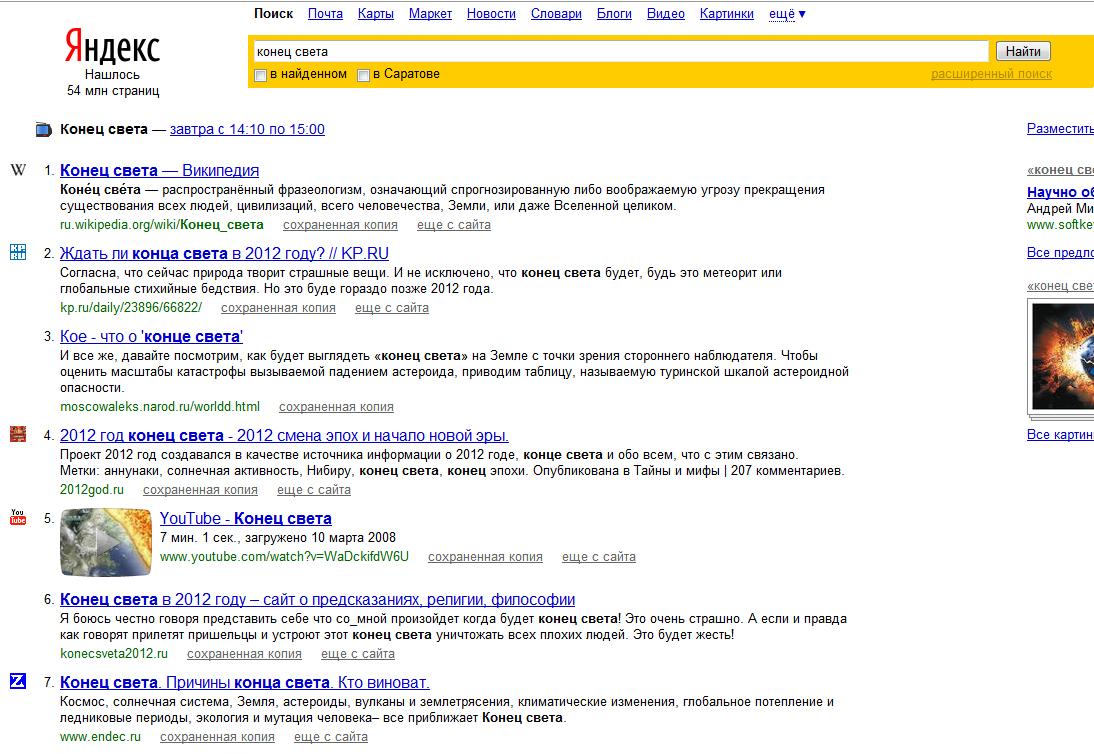1094x754 pixels.
Task: Click the Yandex logo
Action: [x=112, y=47]
